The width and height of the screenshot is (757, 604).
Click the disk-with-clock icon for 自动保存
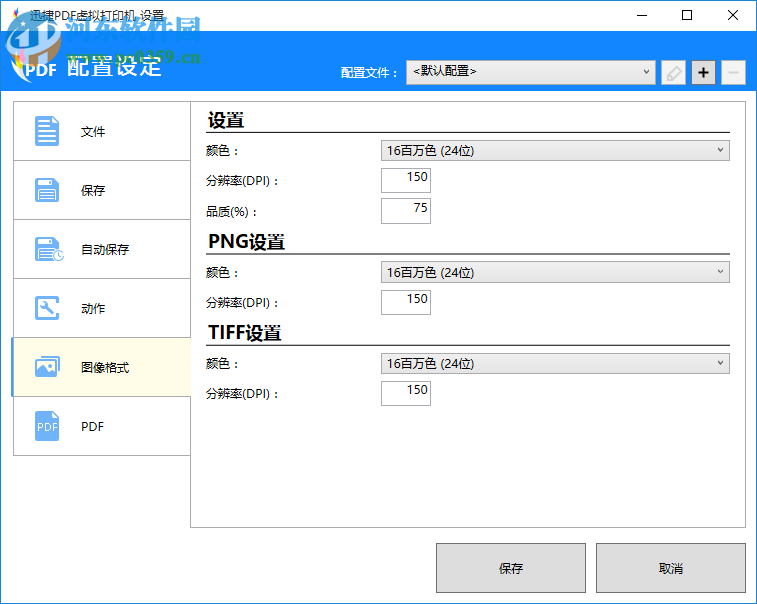48,249
